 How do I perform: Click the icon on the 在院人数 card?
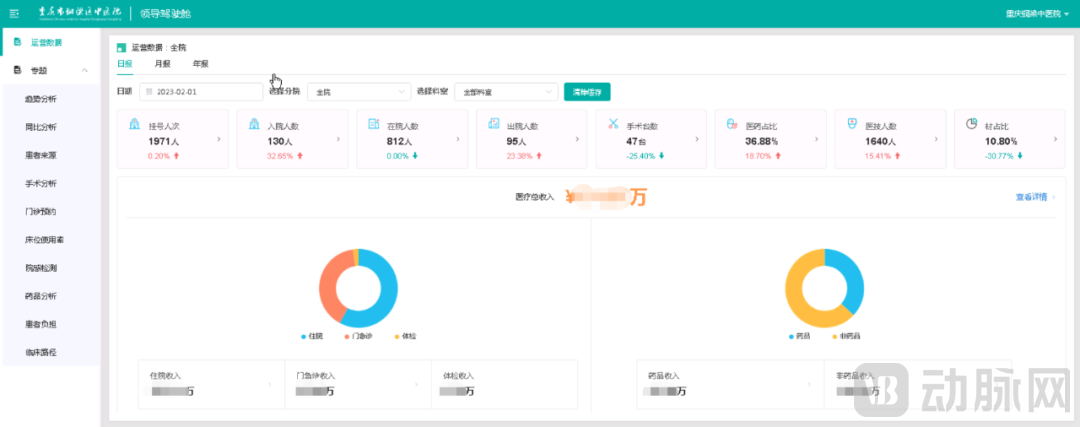pyautogui.click(x=374, y=124)
